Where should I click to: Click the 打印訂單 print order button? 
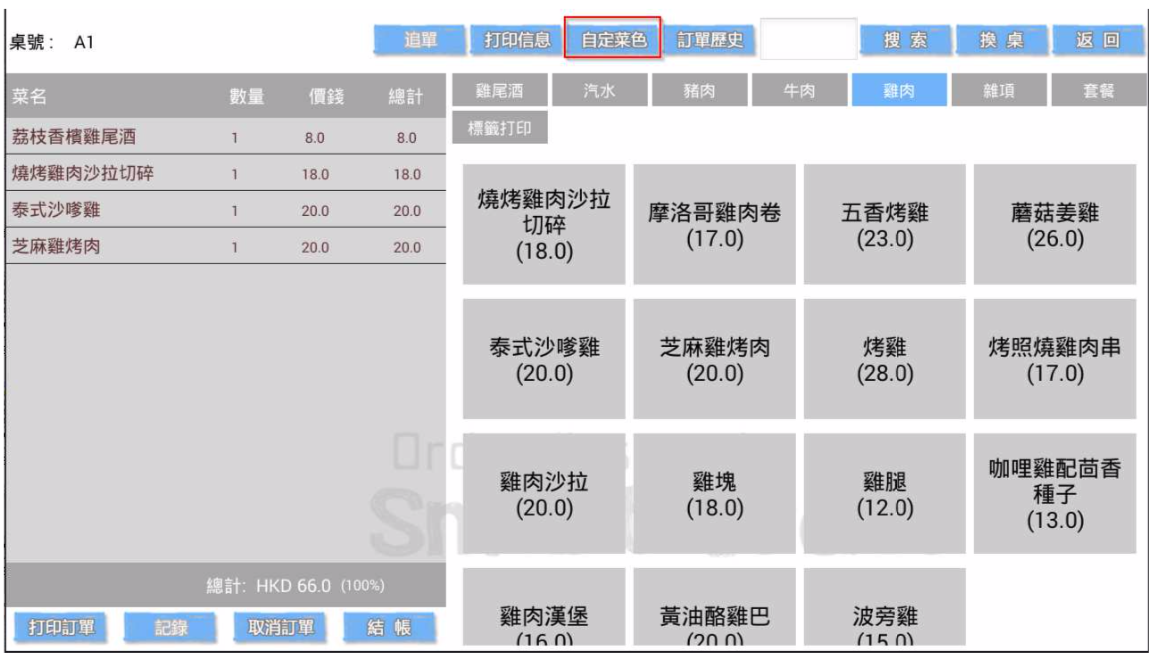(61, 627)
